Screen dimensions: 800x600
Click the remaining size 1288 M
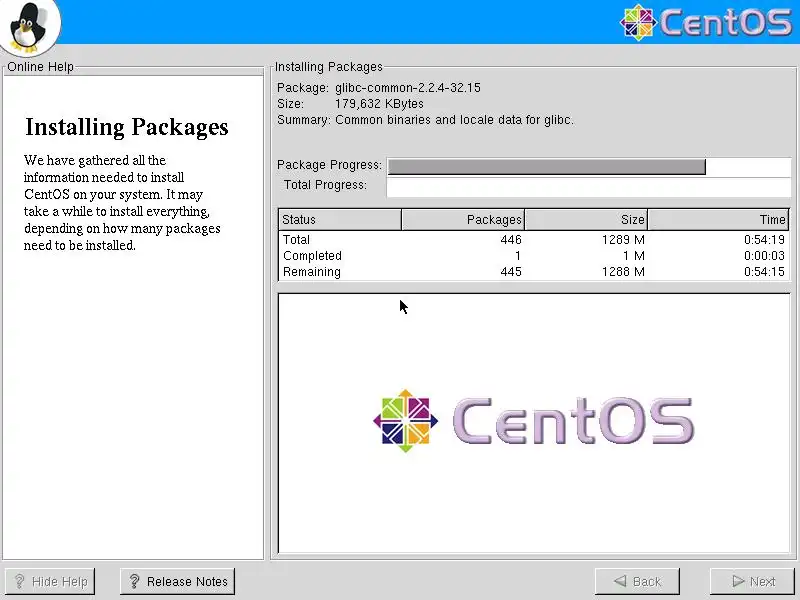[623, 271]
